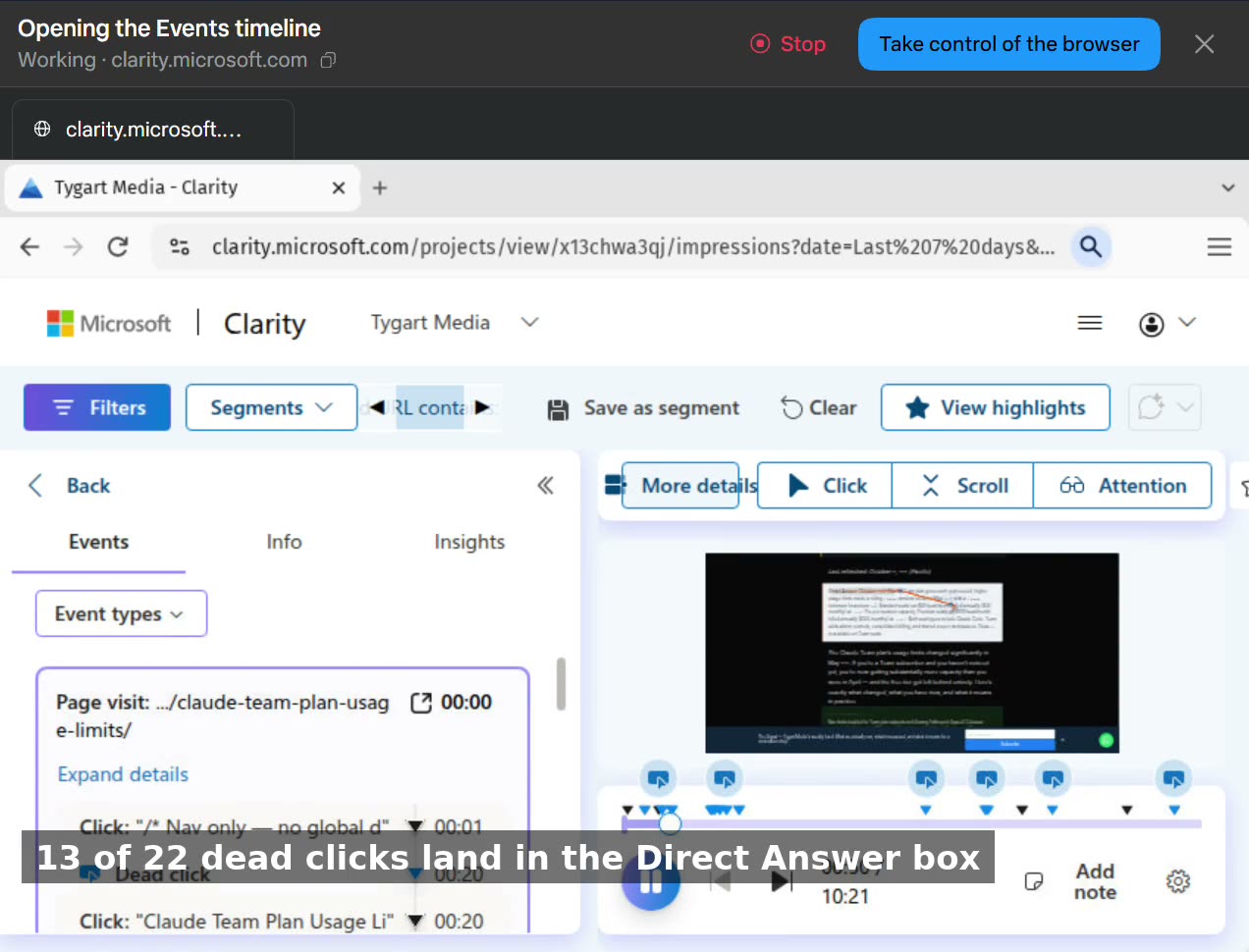Stop the running browser agent
The width and height of the screenshot is (1249, 952).
pos(787,44)
